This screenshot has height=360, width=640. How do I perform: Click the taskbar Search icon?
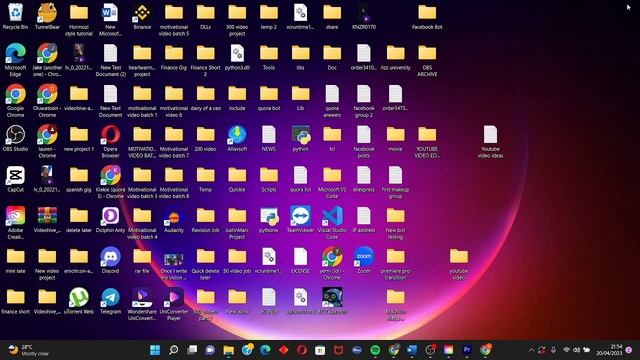173,350
